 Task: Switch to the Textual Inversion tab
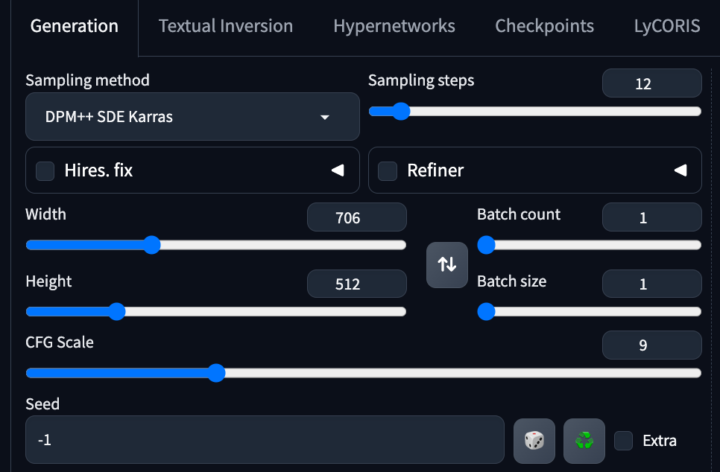point(226,26)
